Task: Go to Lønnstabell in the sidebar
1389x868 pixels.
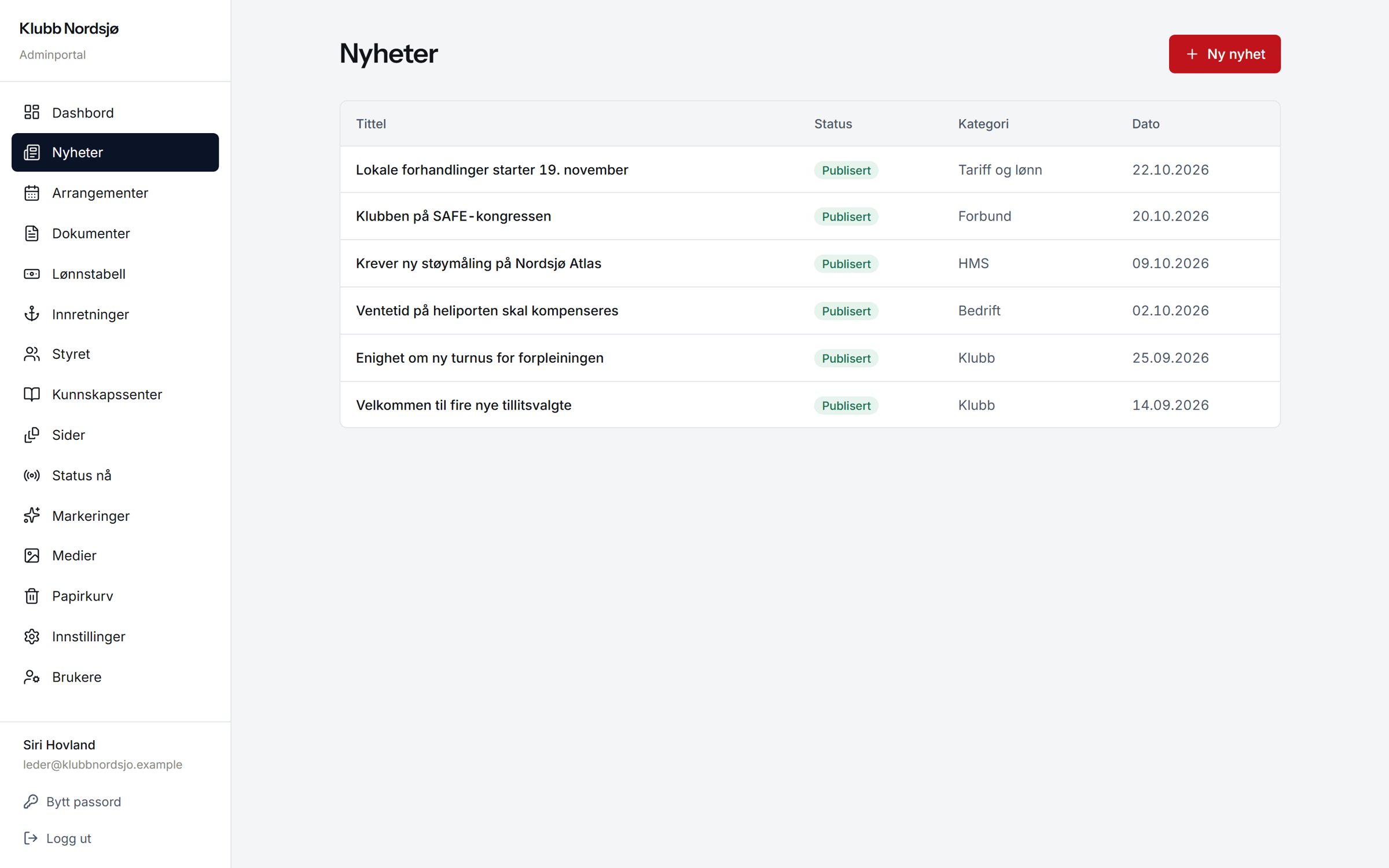Action: click(115, 274)
